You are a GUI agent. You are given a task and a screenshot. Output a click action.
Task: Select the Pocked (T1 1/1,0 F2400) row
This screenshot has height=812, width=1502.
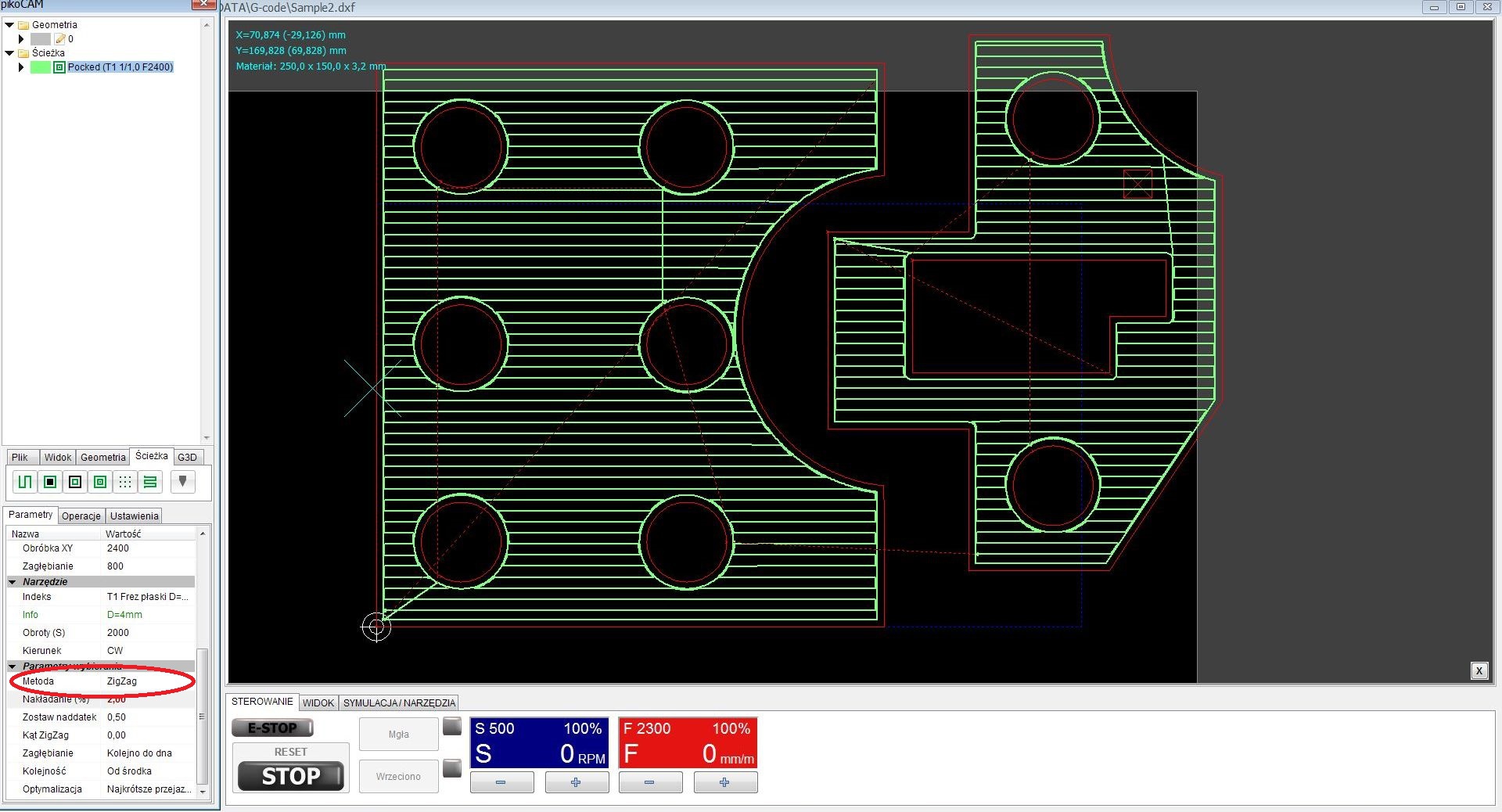[x=120, y=67]
